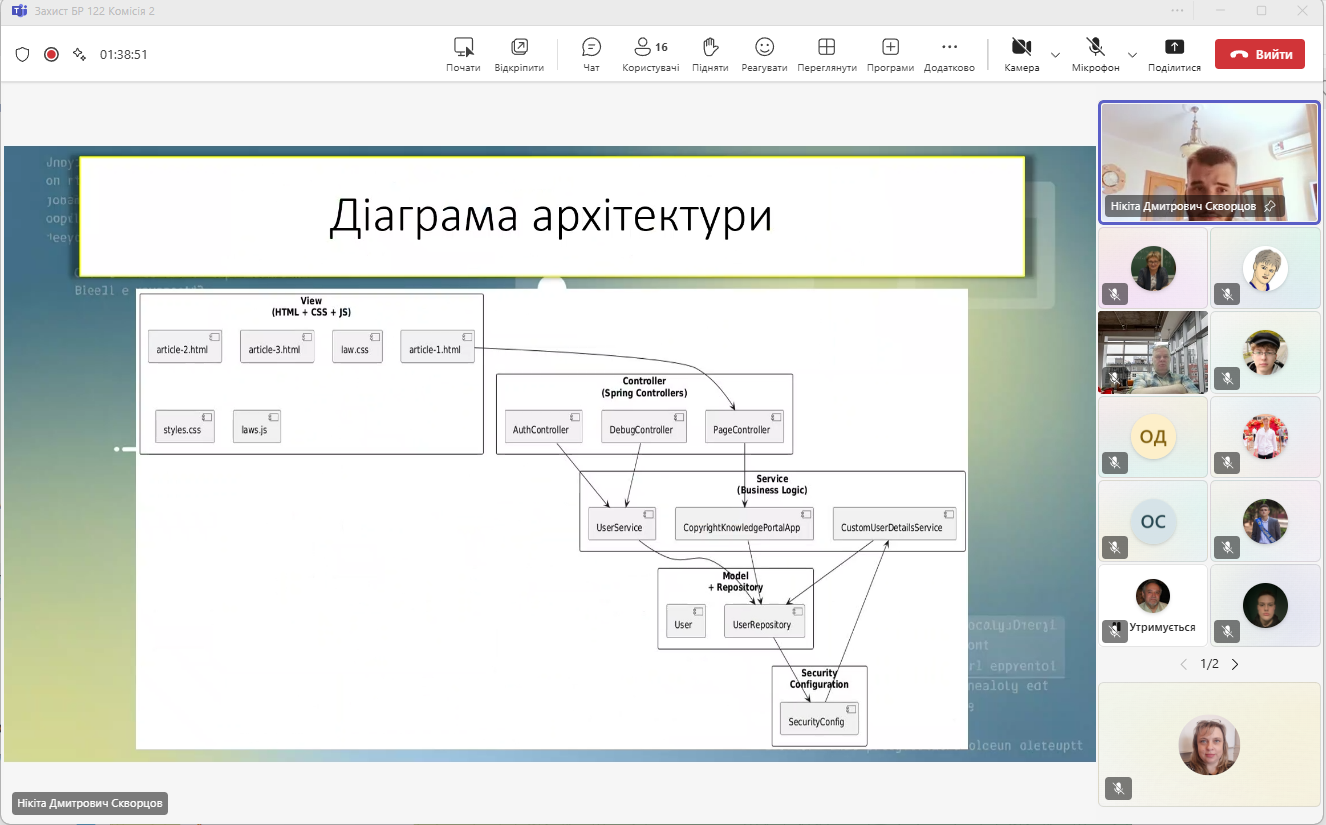Click the shield security icon
The height and width of the screenshot is (825, 1326).
click(x=22, y=54)
